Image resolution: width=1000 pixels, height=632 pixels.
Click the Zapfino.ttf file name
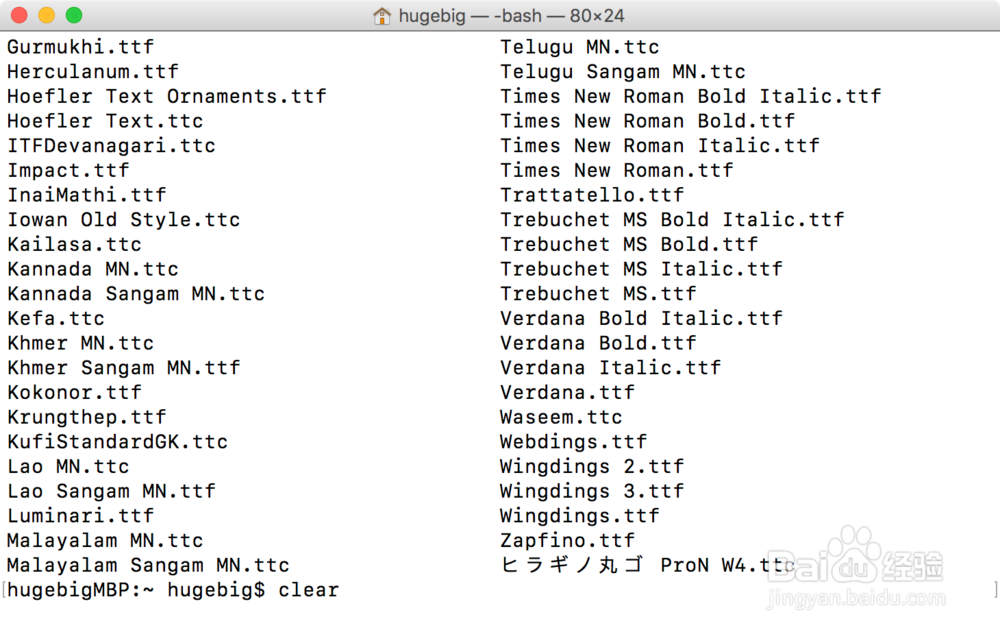(568, 540)
